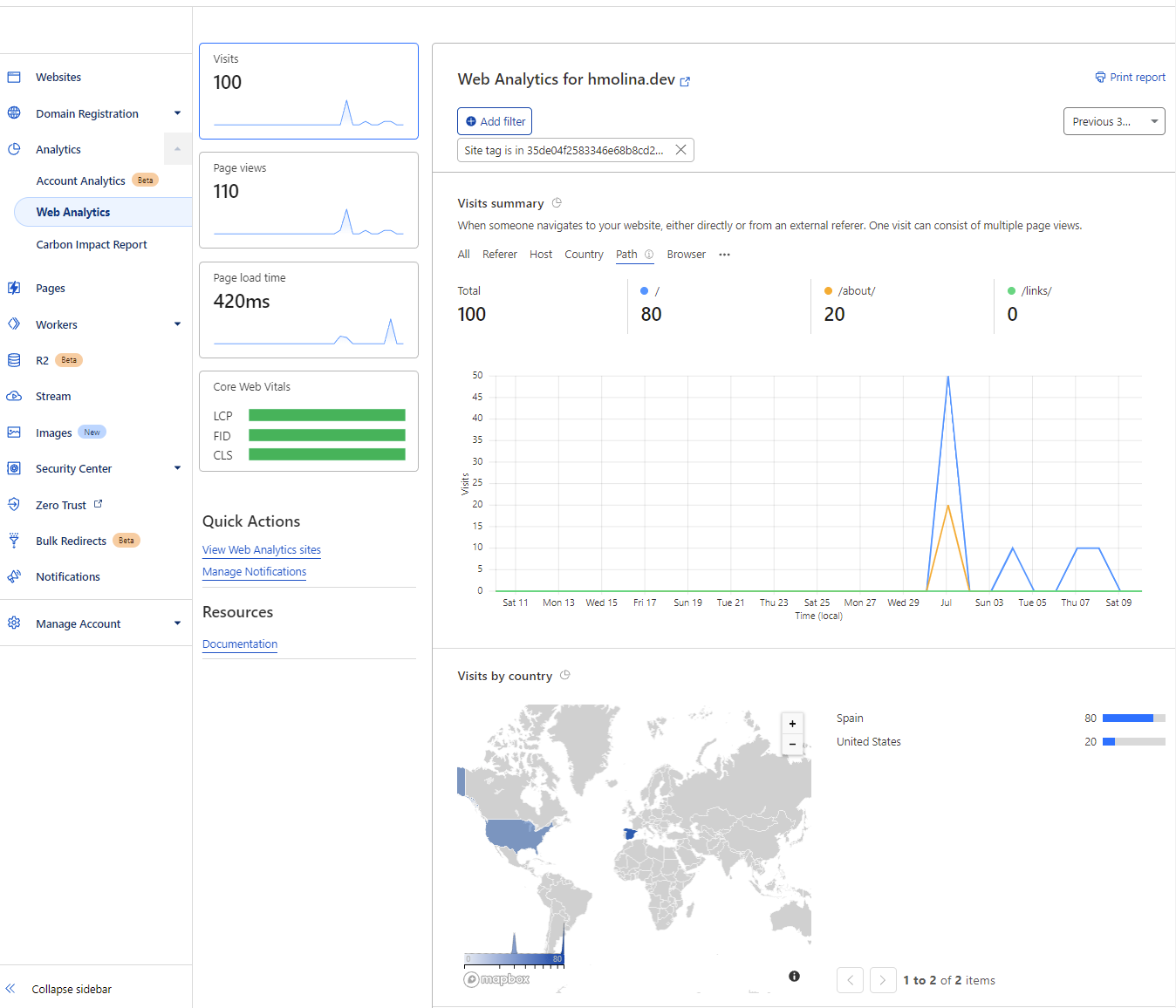Click the map zoom in button
1176x1008 pixels.
coord(792,723)
